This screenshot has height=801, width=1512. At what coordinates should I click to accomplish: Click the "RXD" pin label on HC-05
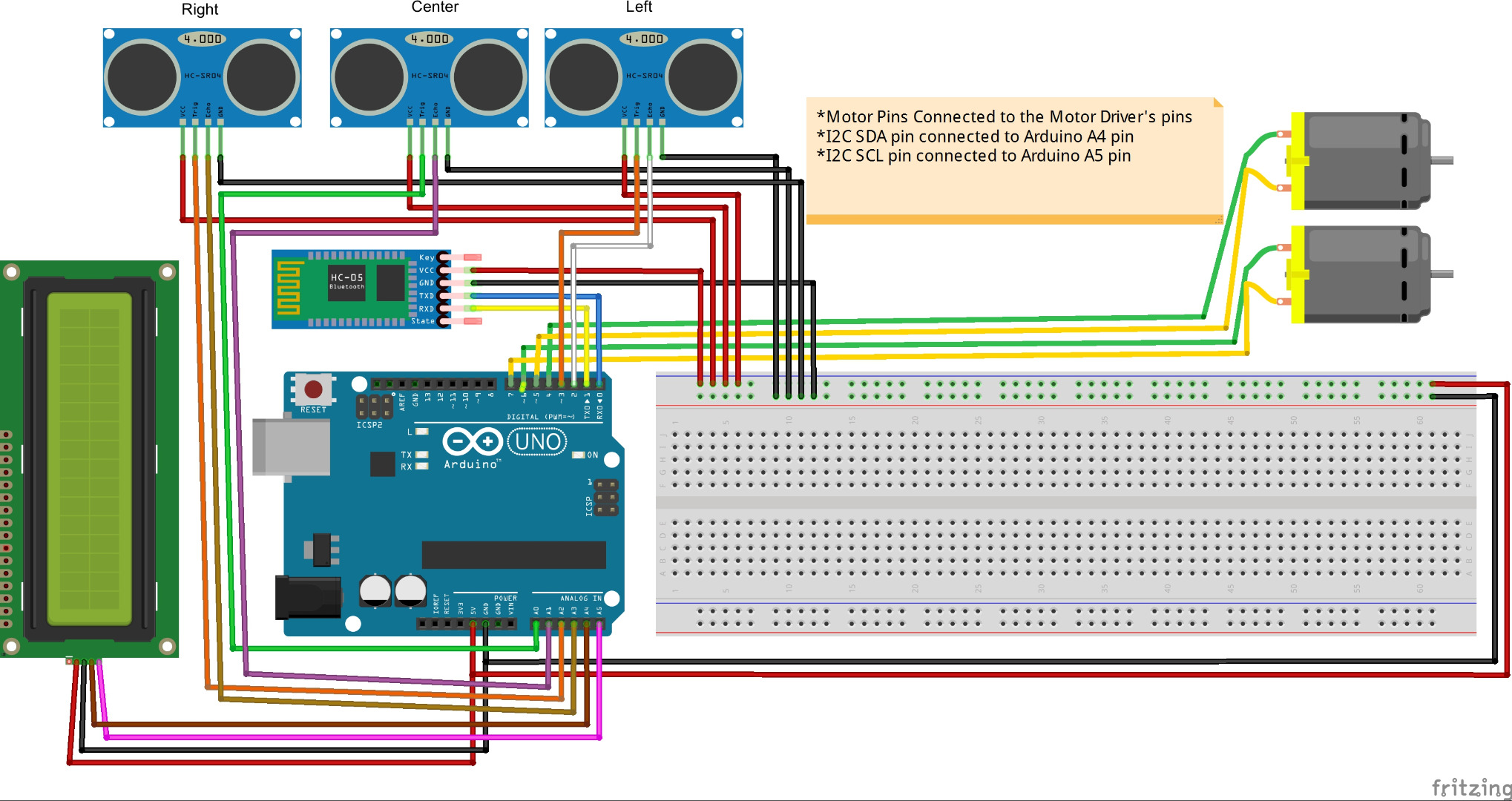427,309
